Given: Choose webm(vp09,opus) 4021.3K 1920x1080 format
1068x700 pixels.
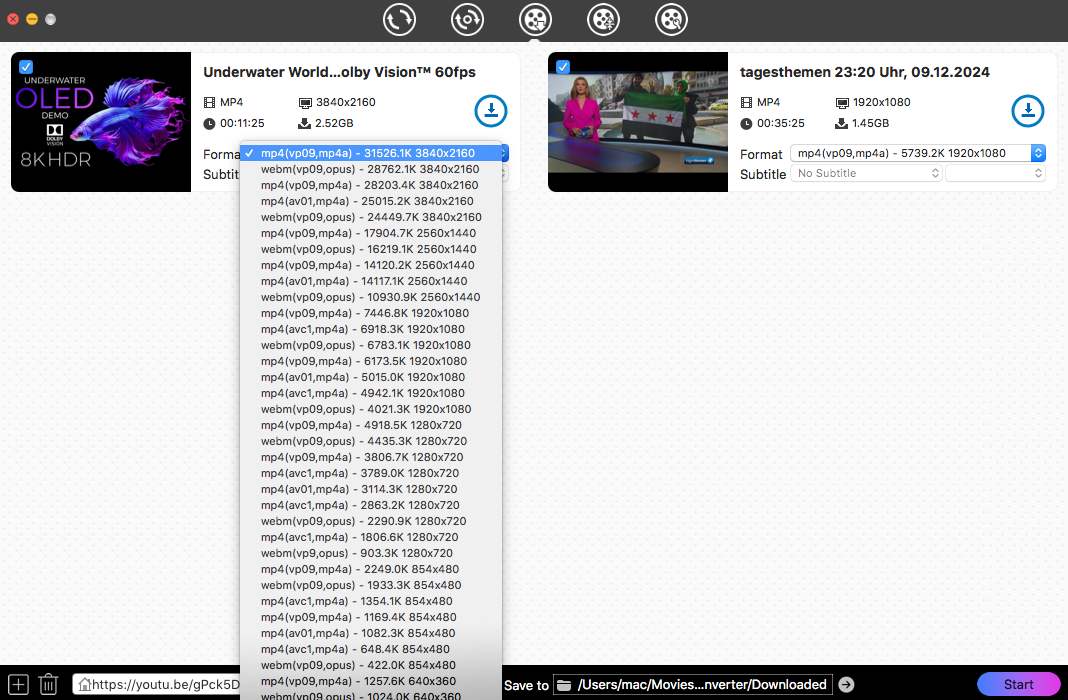Looking at the screenshot, I should tap(371, 409).
